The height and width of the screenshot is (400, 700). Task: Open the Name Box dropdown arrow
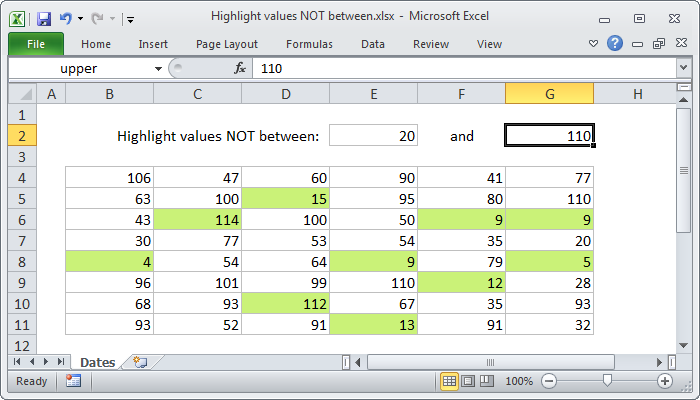[x=158, y=68]
